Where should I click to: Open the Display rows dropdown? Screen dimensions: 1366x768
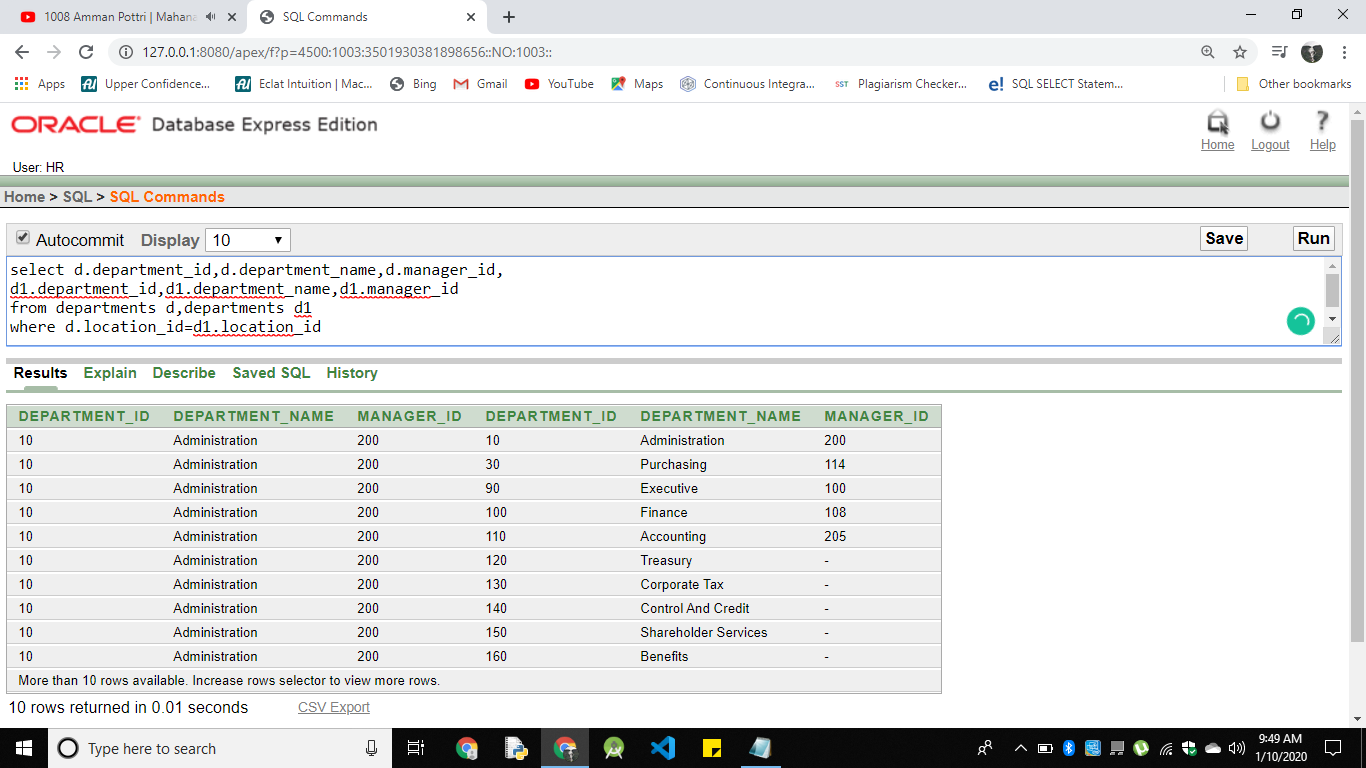248,240
